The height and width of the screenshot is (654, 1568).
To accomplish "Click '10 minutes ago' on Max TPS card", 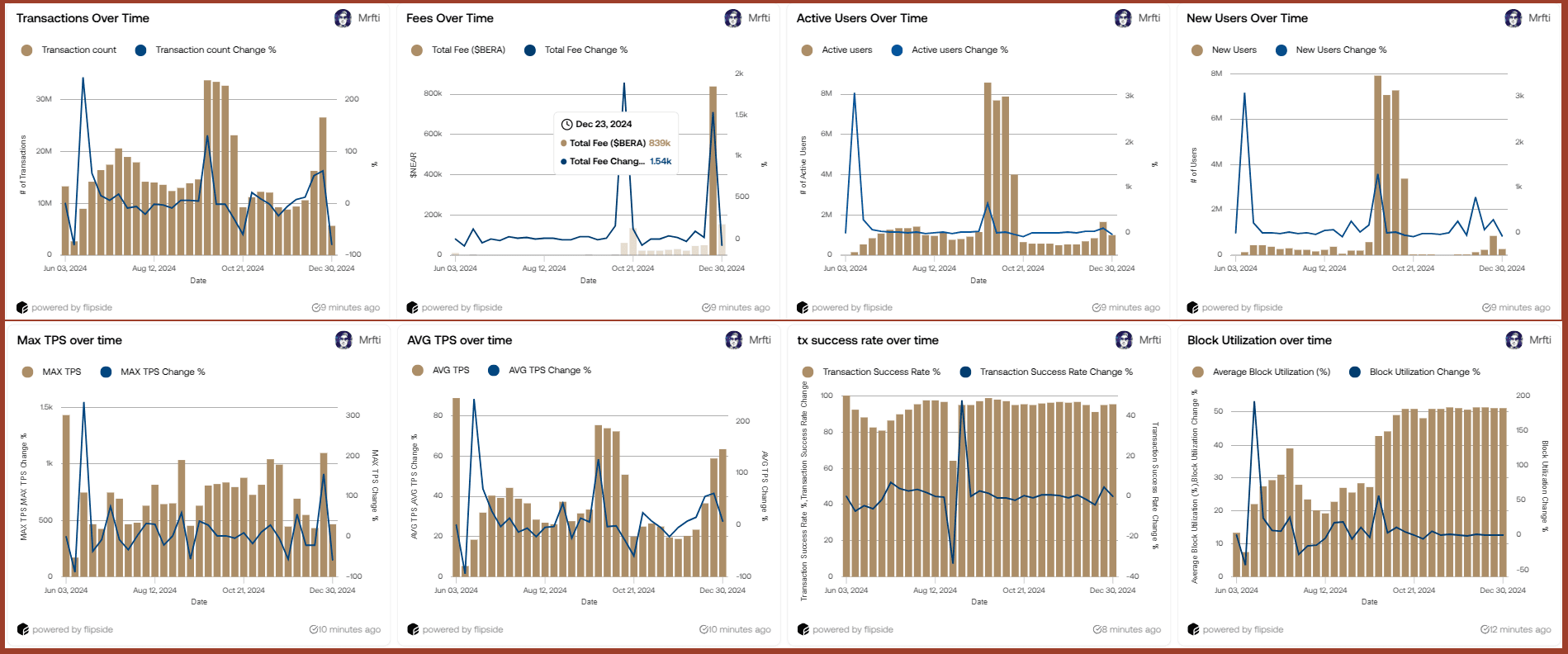I will click(350, 629).
